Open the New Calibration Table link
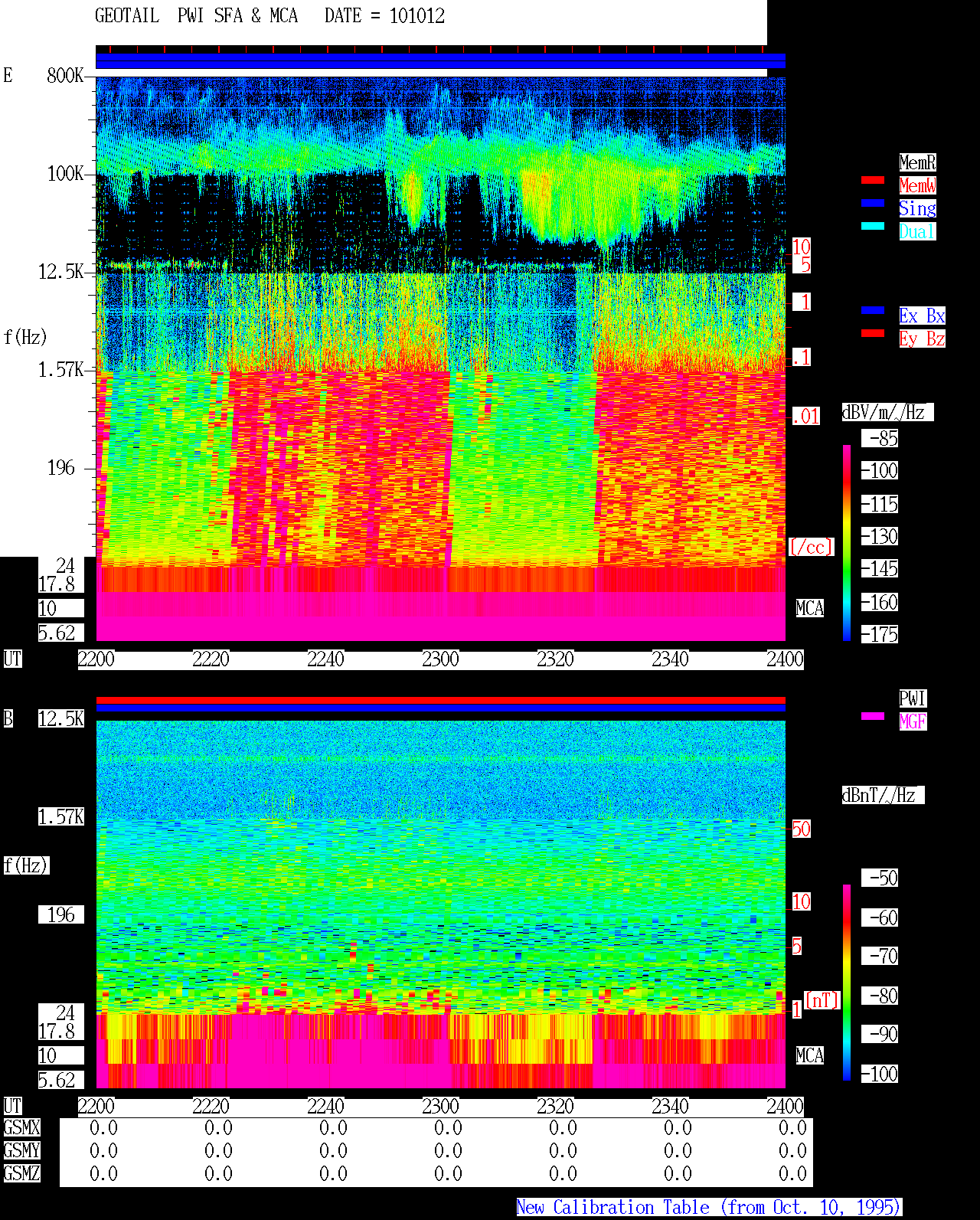Viewport: 980px width, 1220px height. [x=709, y=1208]
